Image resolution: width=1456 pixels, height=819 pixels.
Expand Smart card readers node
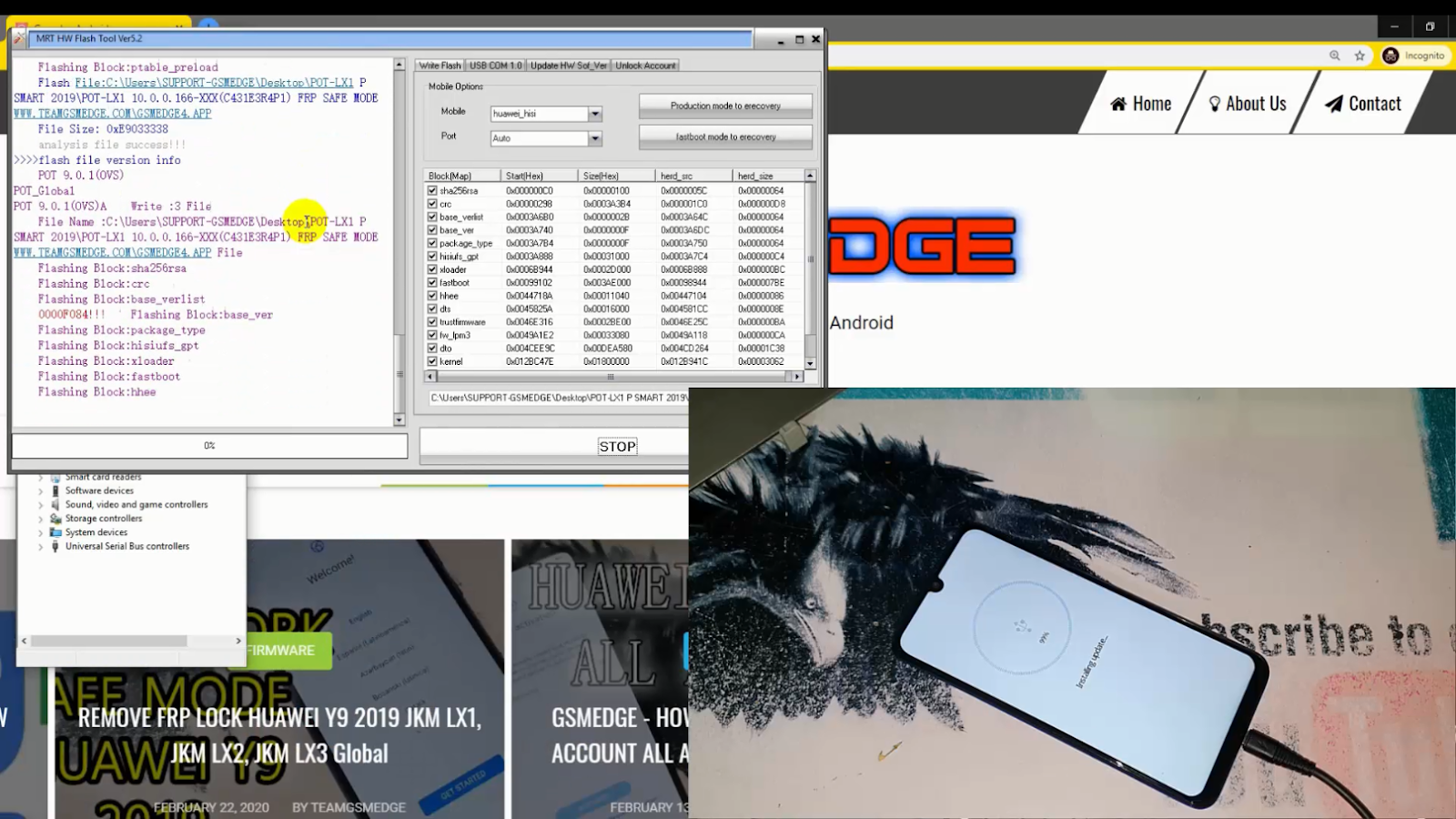(41, 478)
